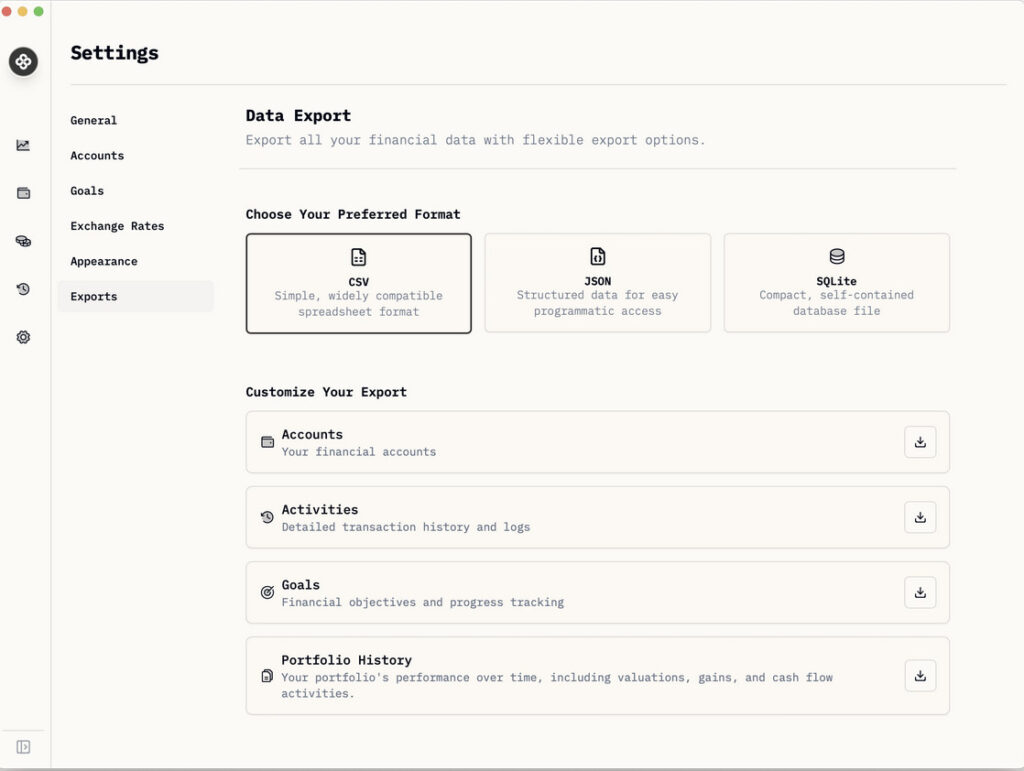The image size is (1024, 771).
Task: Open Exchange Rates settings
Action: [x=117, y=226]
